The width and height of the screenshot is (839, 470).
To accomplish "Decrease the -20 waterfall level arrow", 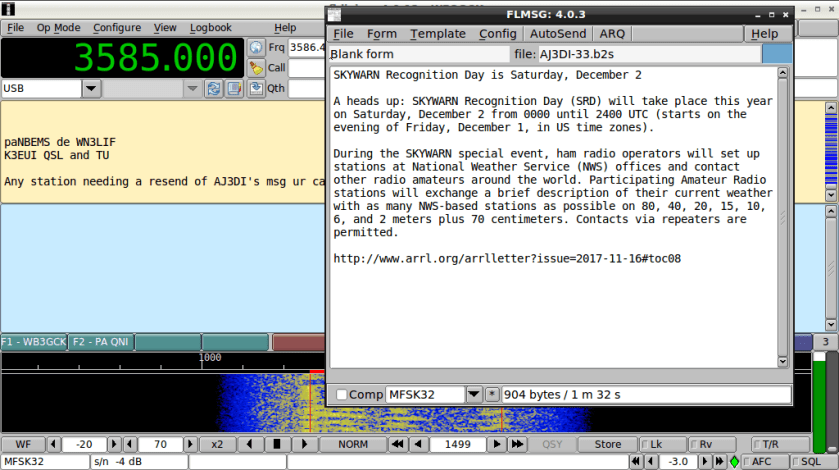I will [x=53, y=444].
